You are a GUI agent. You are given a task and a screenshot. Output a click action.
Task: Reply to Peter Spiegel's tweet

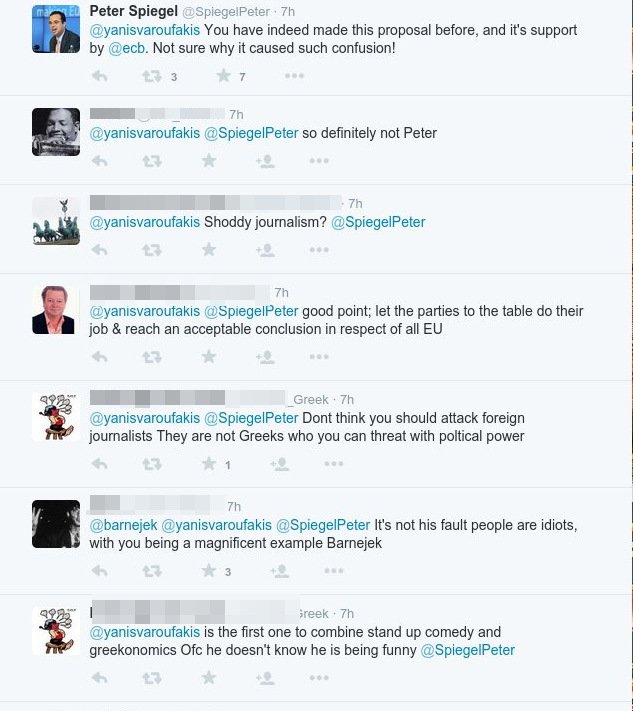pos(99,76)
